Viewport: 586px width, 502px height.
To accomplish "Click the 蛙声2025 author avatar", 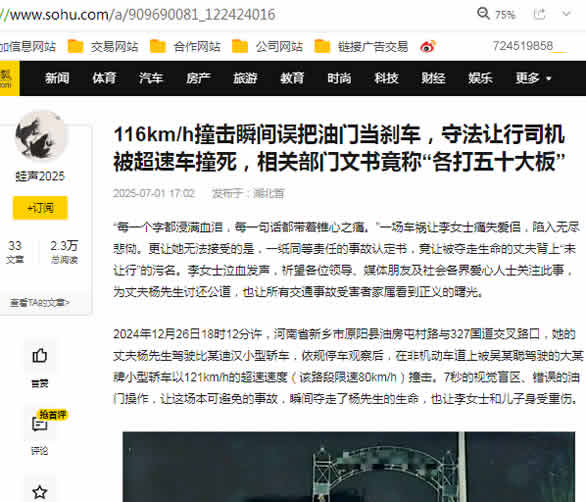I will click(40, 135).
